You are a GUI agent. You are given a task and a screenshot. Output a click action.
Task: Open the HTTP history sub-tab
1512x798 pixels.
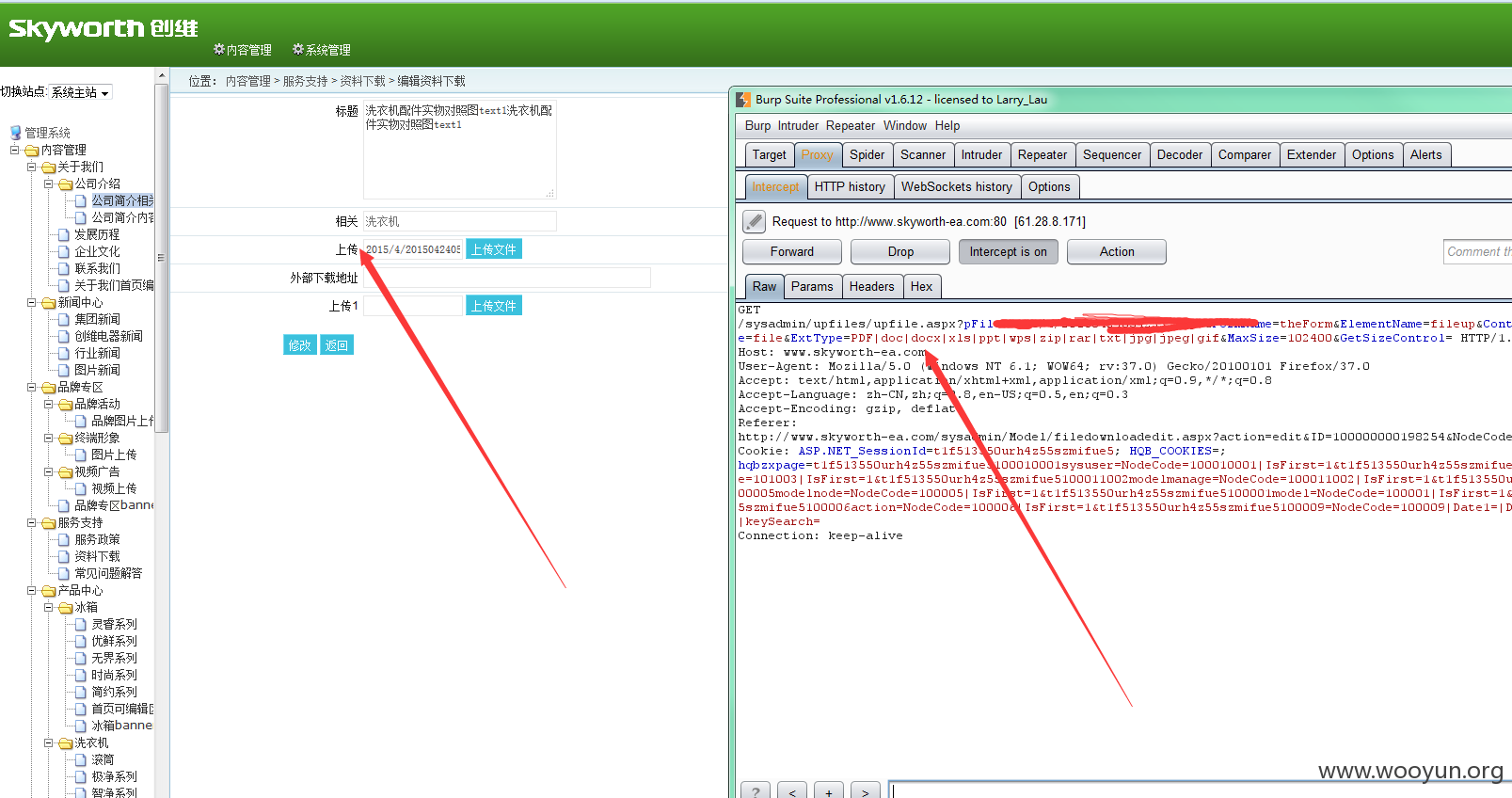pyautogui.click(x=850, y=187)
